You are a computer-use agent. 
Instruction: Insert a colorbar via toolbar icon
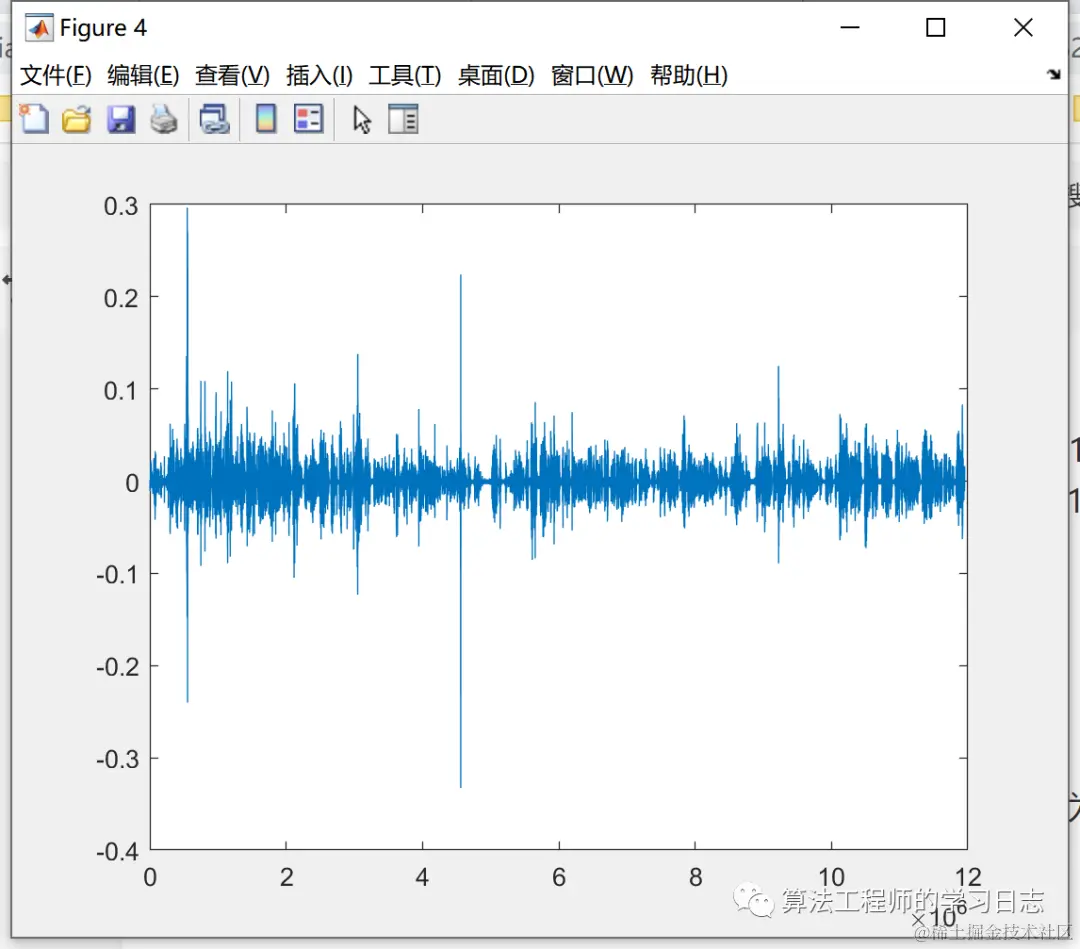(266, 119)
